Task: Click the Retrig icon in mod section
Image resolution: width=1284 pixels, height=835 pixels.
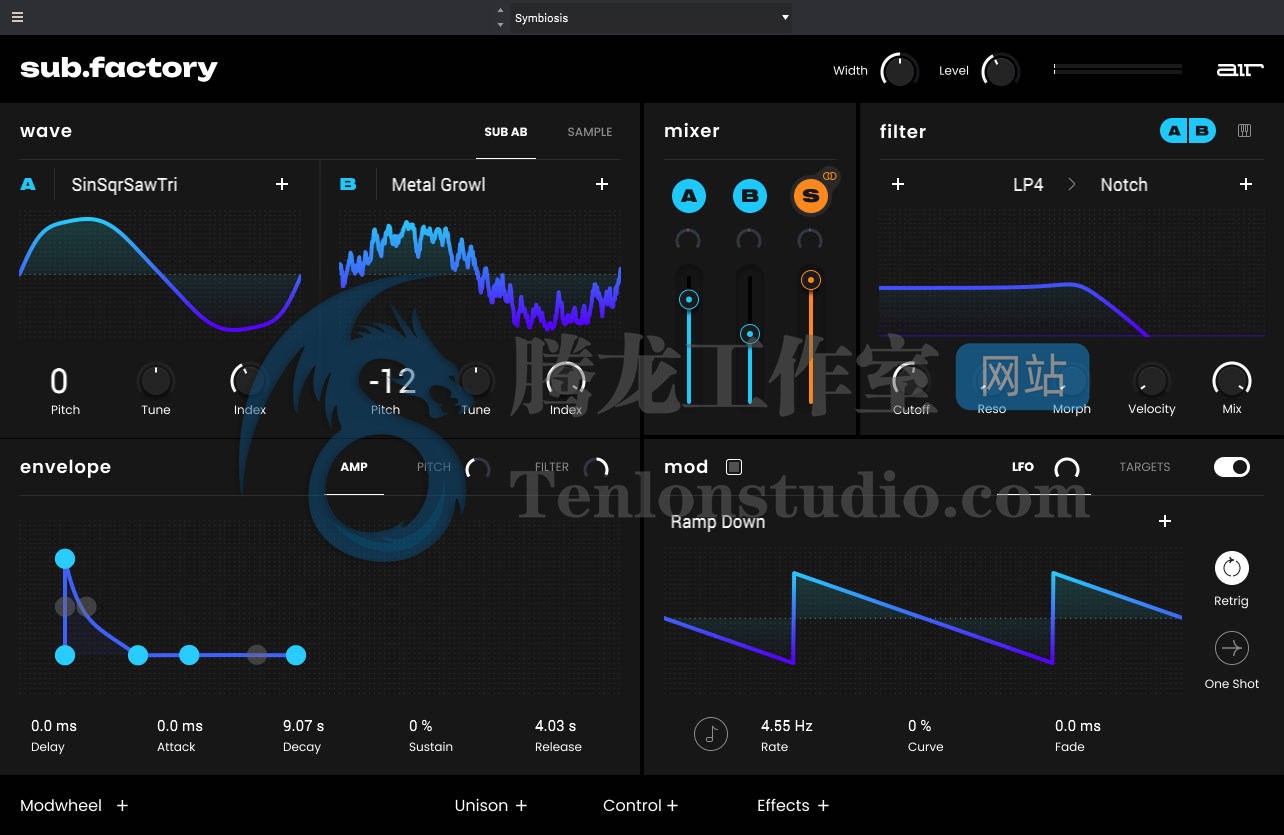Action: pos(1231,568)
